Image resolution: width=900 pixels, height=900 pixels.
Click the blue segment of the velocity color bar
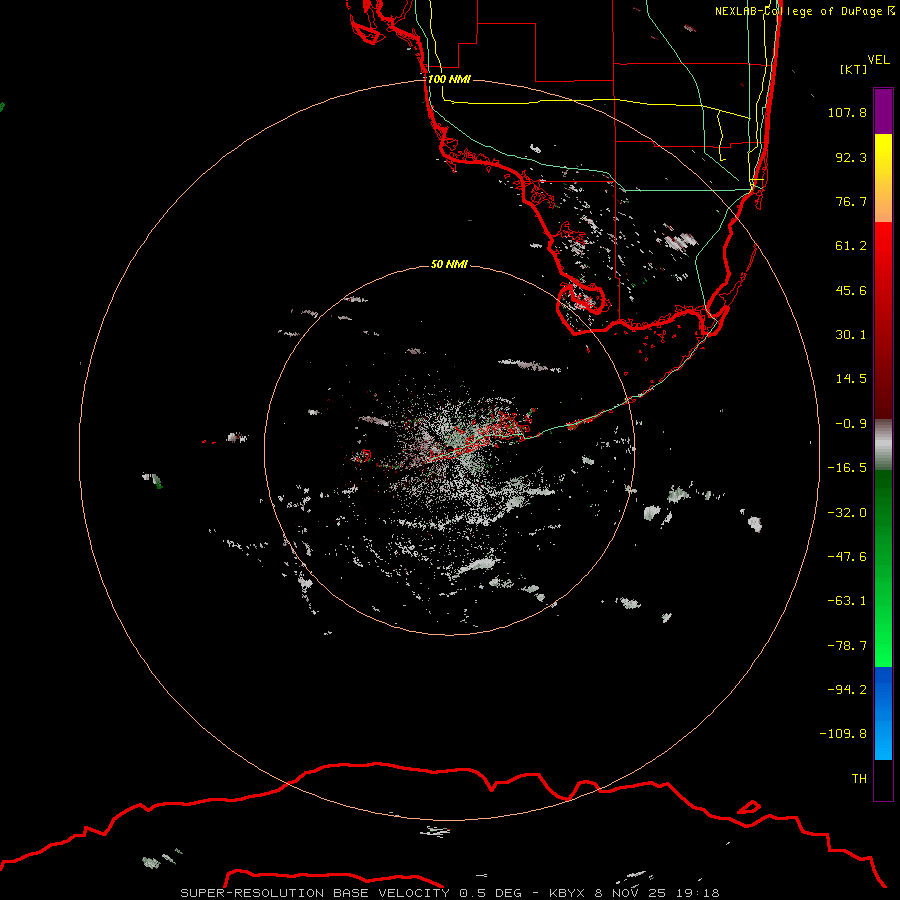click(883, 713)
